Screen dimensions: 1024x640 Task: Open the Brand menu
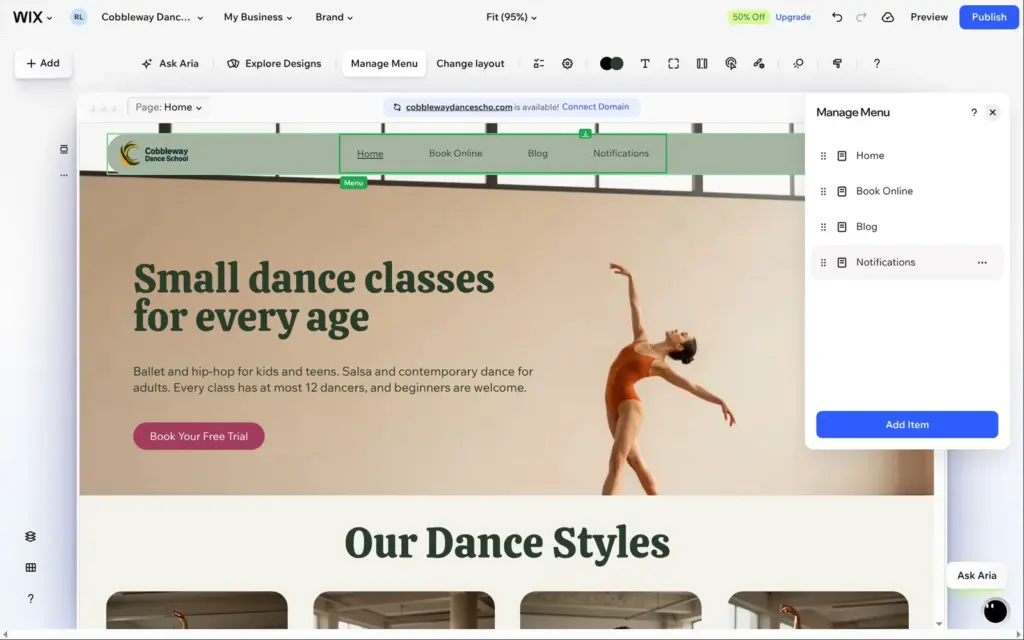click(334, 17)
